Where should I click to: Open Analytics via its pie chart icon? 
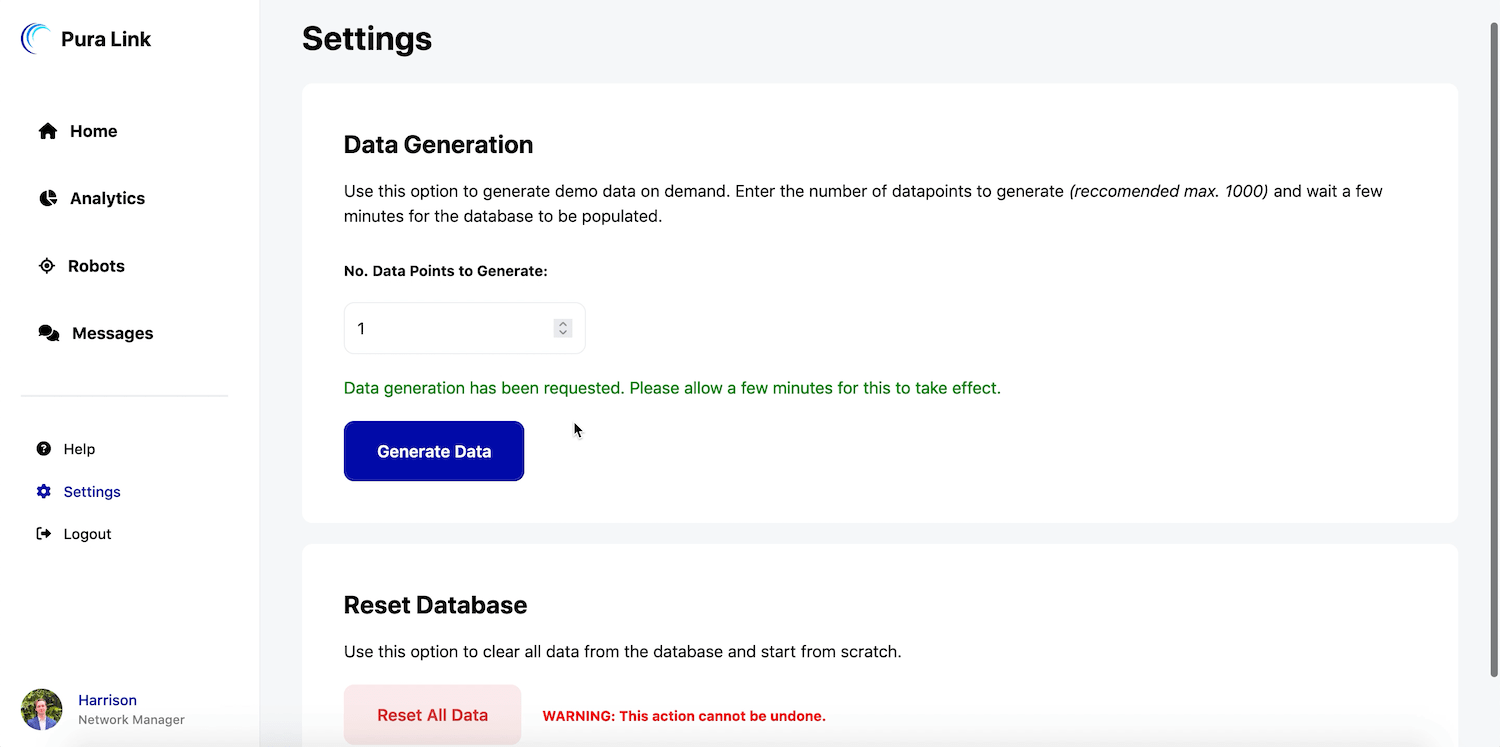click(x=47, y=197)
